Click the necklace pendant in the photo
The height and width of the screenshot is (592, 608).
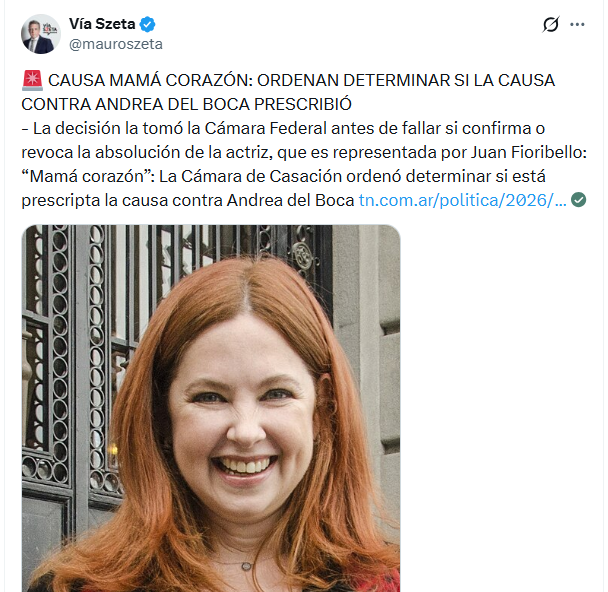(x=246, y=566)
